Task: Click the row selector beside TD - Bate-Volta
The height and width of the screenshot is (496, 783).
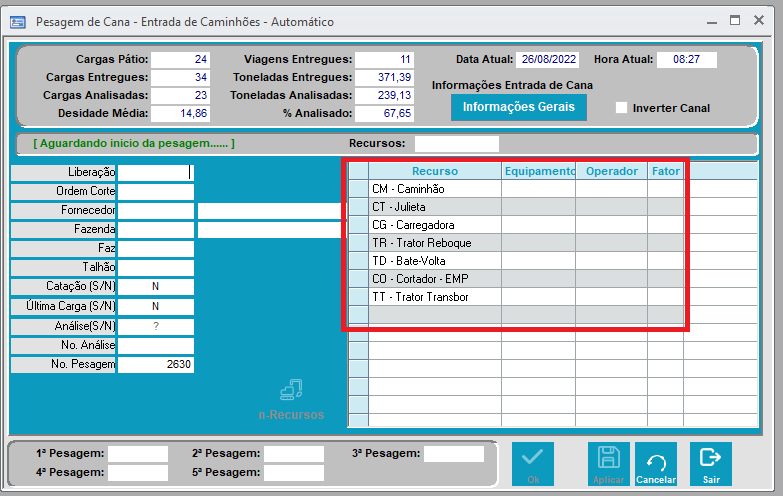Action: (359, 261)
